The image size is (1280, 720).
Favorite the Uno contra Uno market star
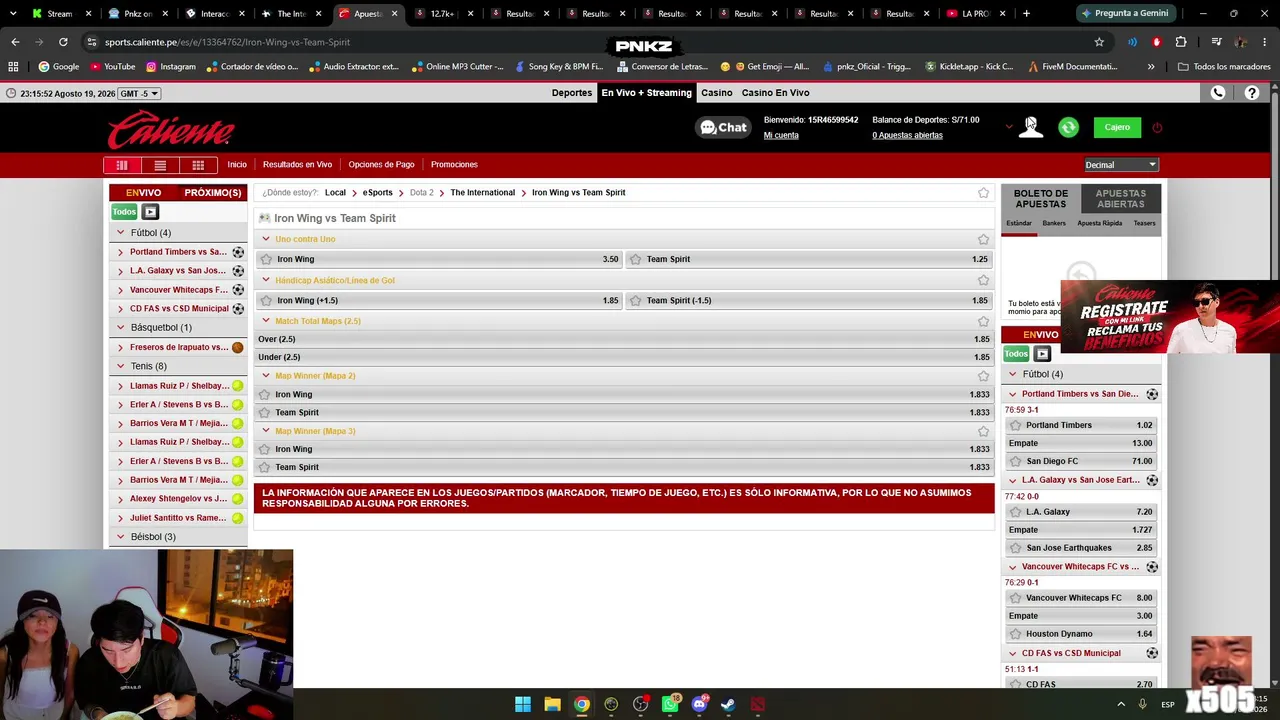click(983, 240)
